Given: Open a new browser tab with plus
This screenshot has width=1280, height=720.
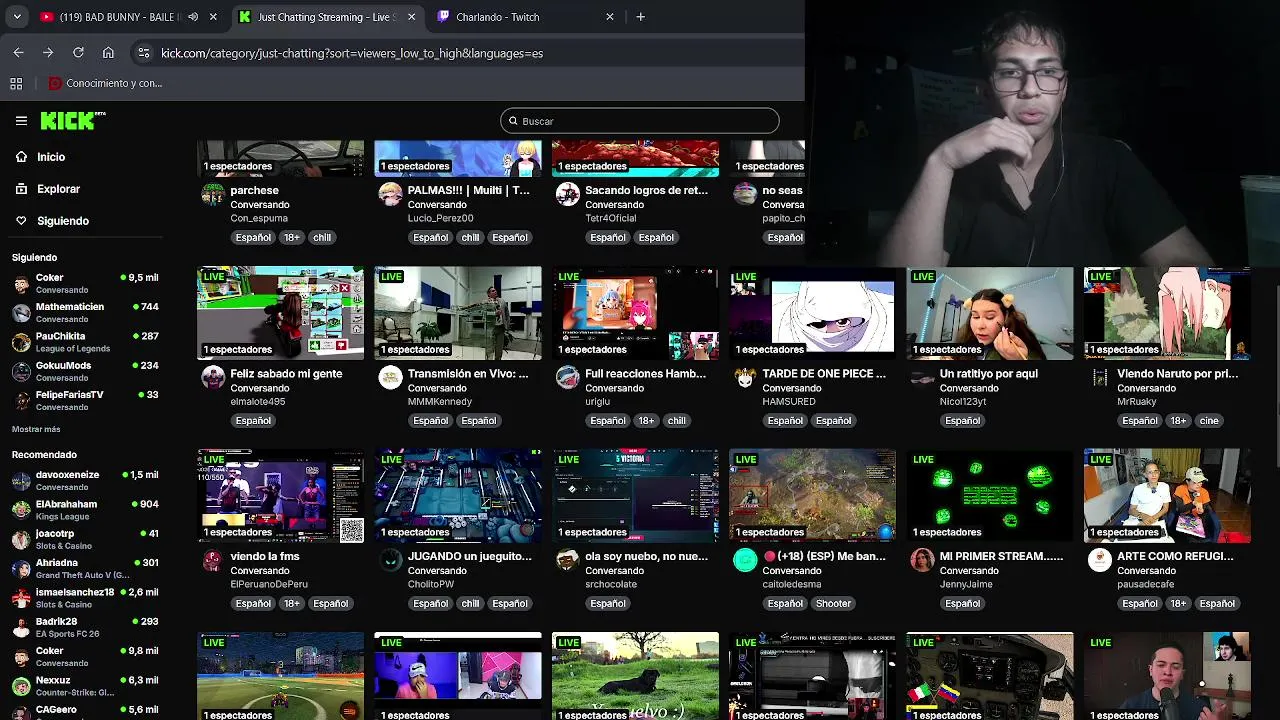Looking at the screenshot, I should point(641,17).
